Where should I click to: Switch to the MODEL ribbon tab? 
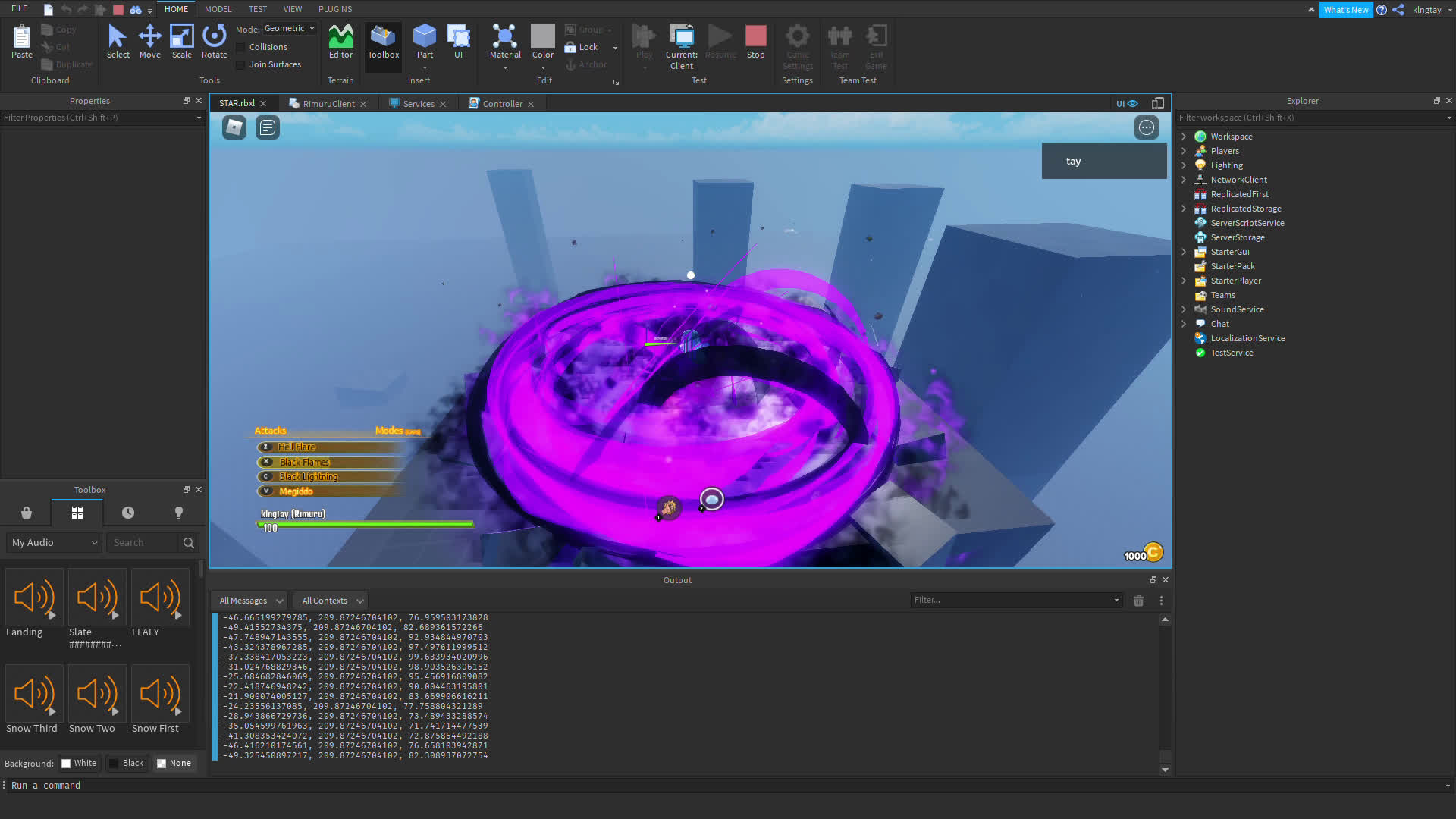218,9
